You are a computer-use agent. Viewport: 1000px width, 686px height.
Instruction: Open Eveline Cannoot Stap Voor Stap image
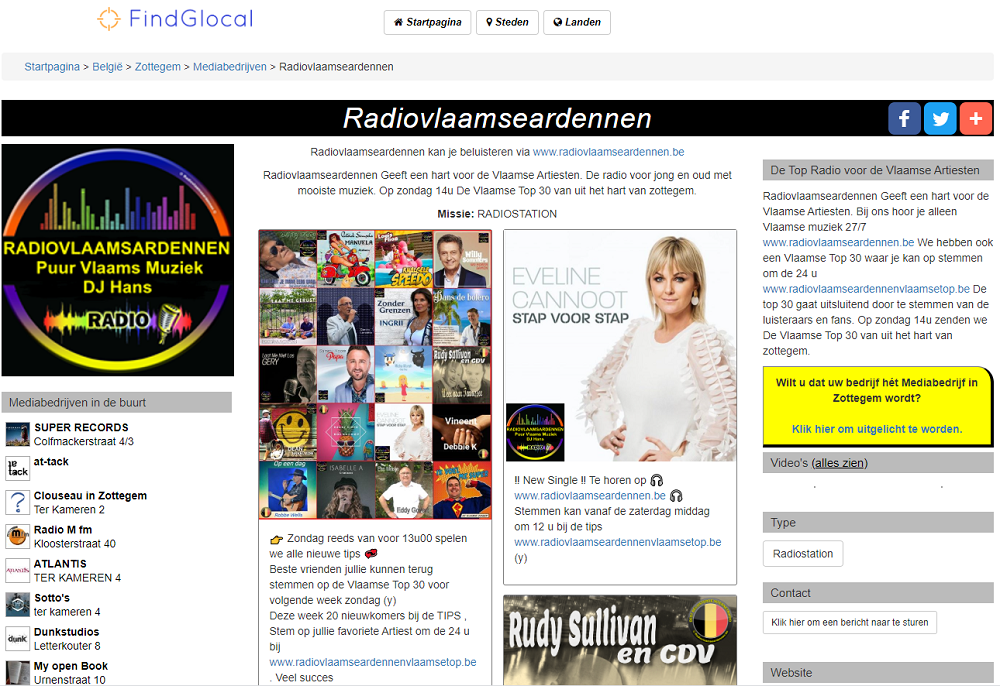pyautogui.click(x=620, y=346)
